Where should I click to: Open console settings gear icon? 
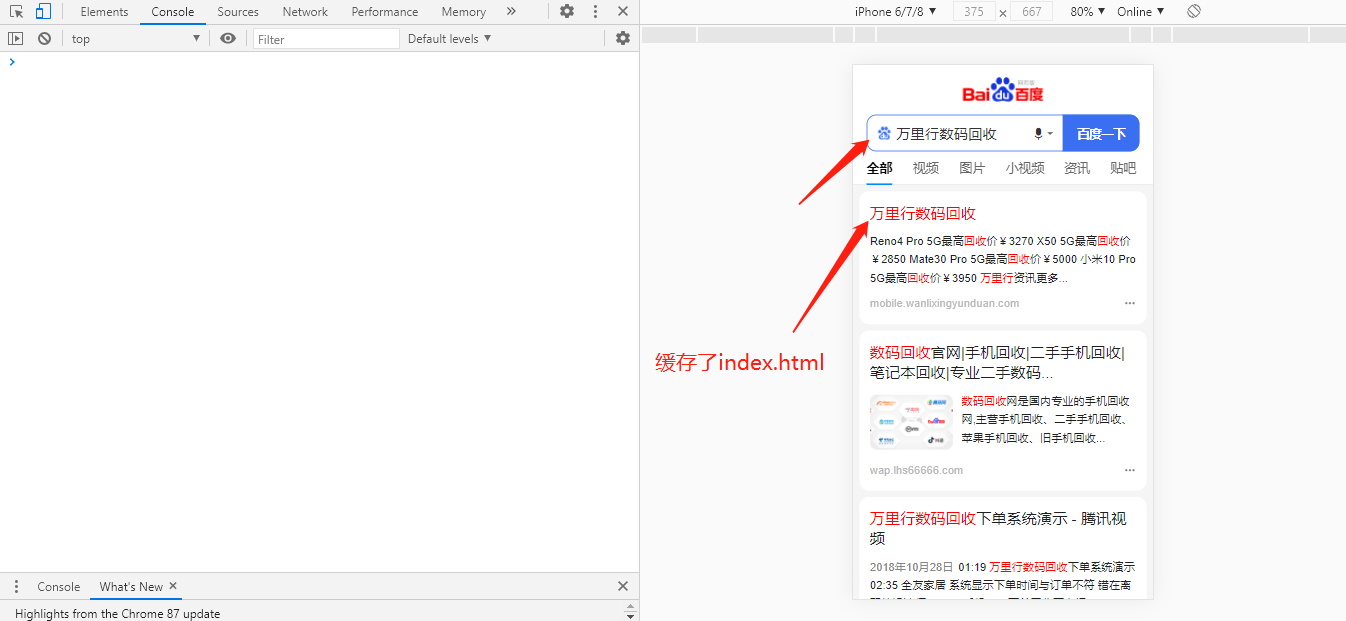[623, 38]
